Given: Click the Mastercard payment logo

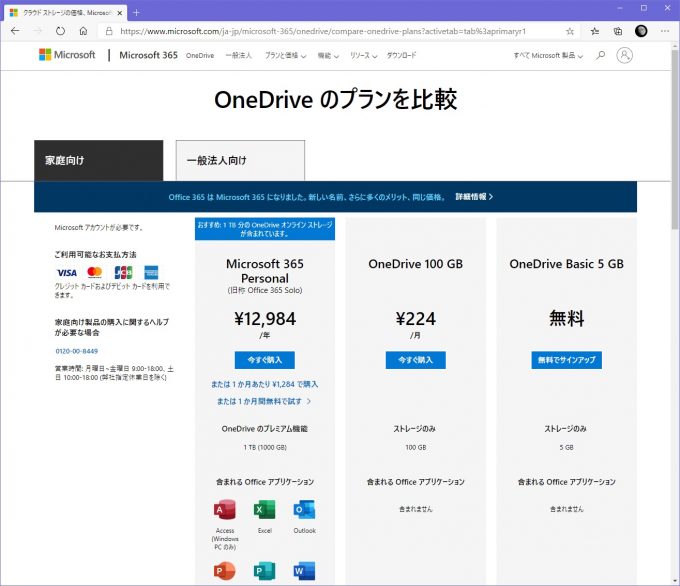Looking at the screenshot, I should pyautogui.click(x=95, y=272).
